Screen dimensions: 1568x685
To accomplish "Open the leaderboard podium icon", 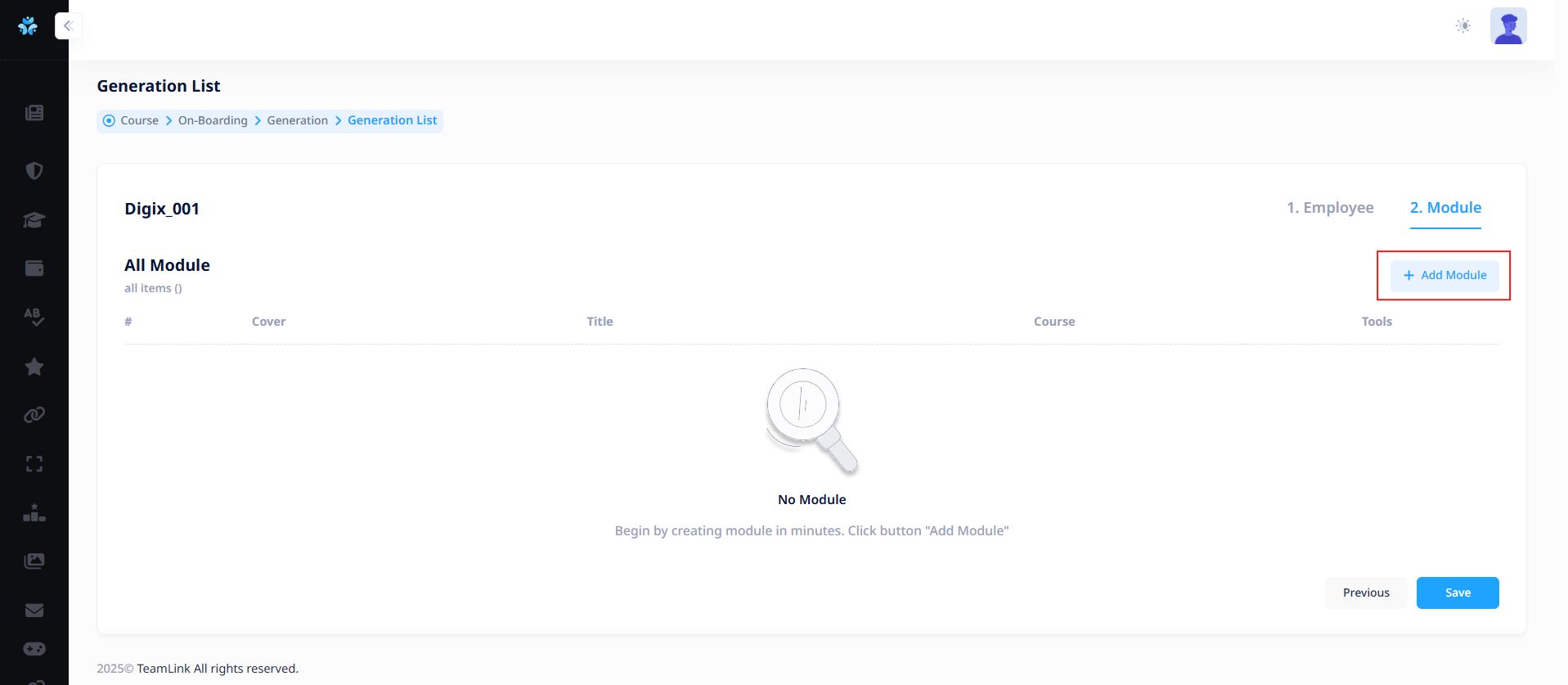I will (x=34, y=513).
